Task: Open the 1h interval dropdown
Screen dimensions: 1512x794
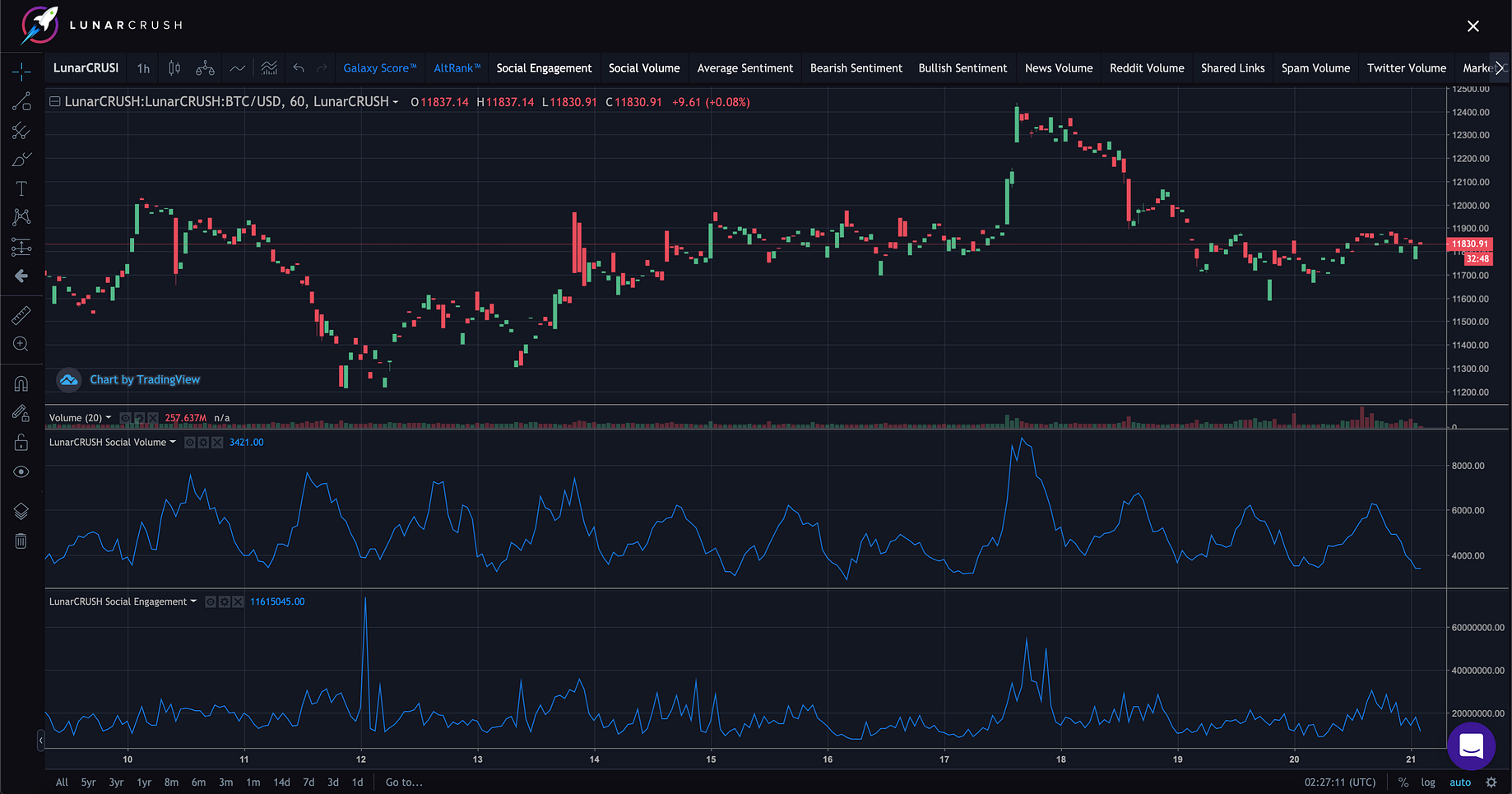Action: coord(144,68)
